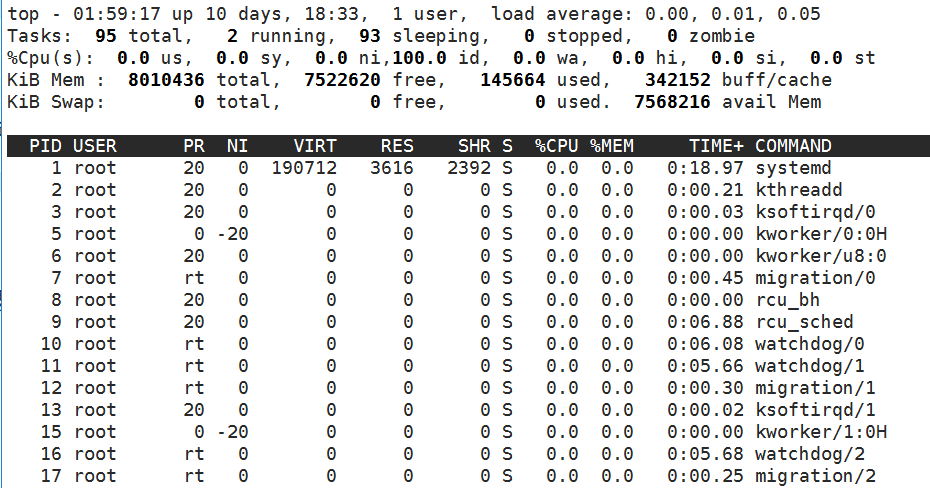Click the 3616 RES value

tap(391, 168)
